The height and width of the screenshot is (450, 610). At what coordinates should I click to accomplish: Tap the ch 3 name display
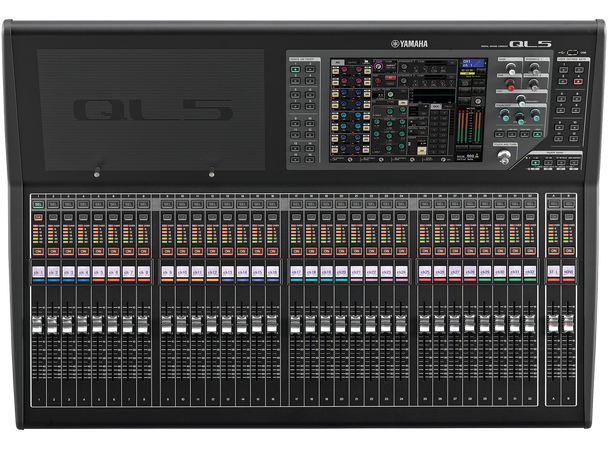coord(68,271)
